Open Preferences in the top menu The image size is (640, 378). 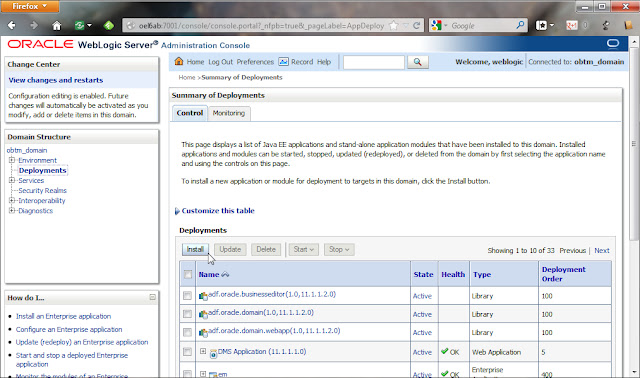point(255,62)
